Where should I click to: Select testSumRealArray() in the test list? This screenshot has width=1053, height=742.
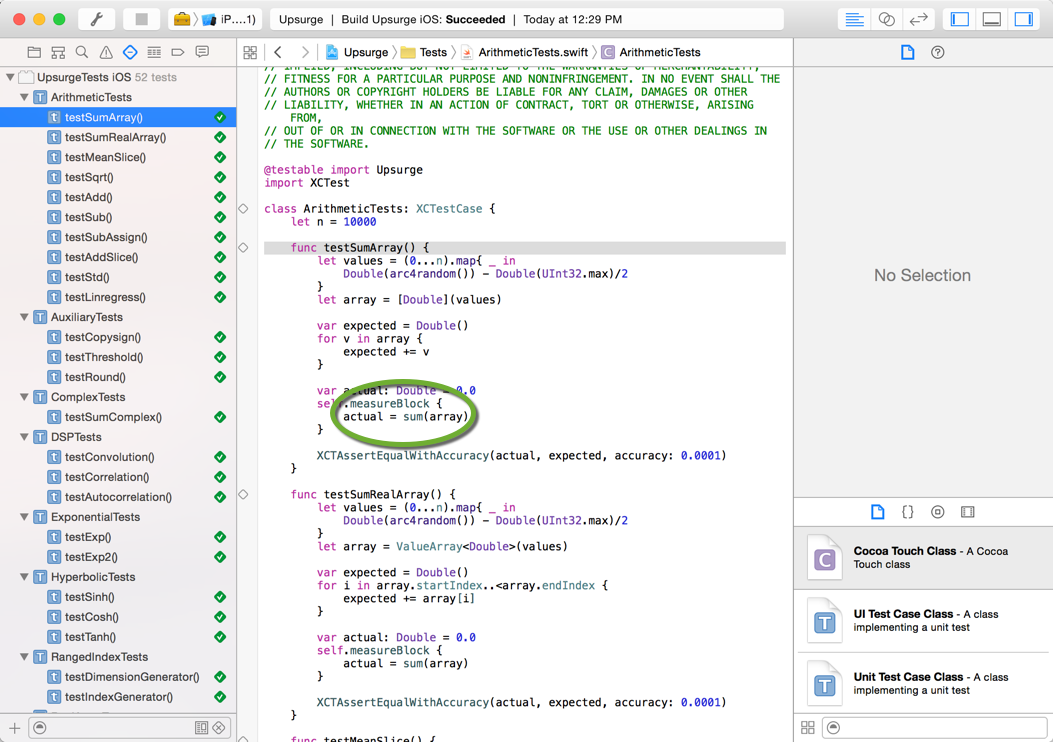tap(115, 137)
